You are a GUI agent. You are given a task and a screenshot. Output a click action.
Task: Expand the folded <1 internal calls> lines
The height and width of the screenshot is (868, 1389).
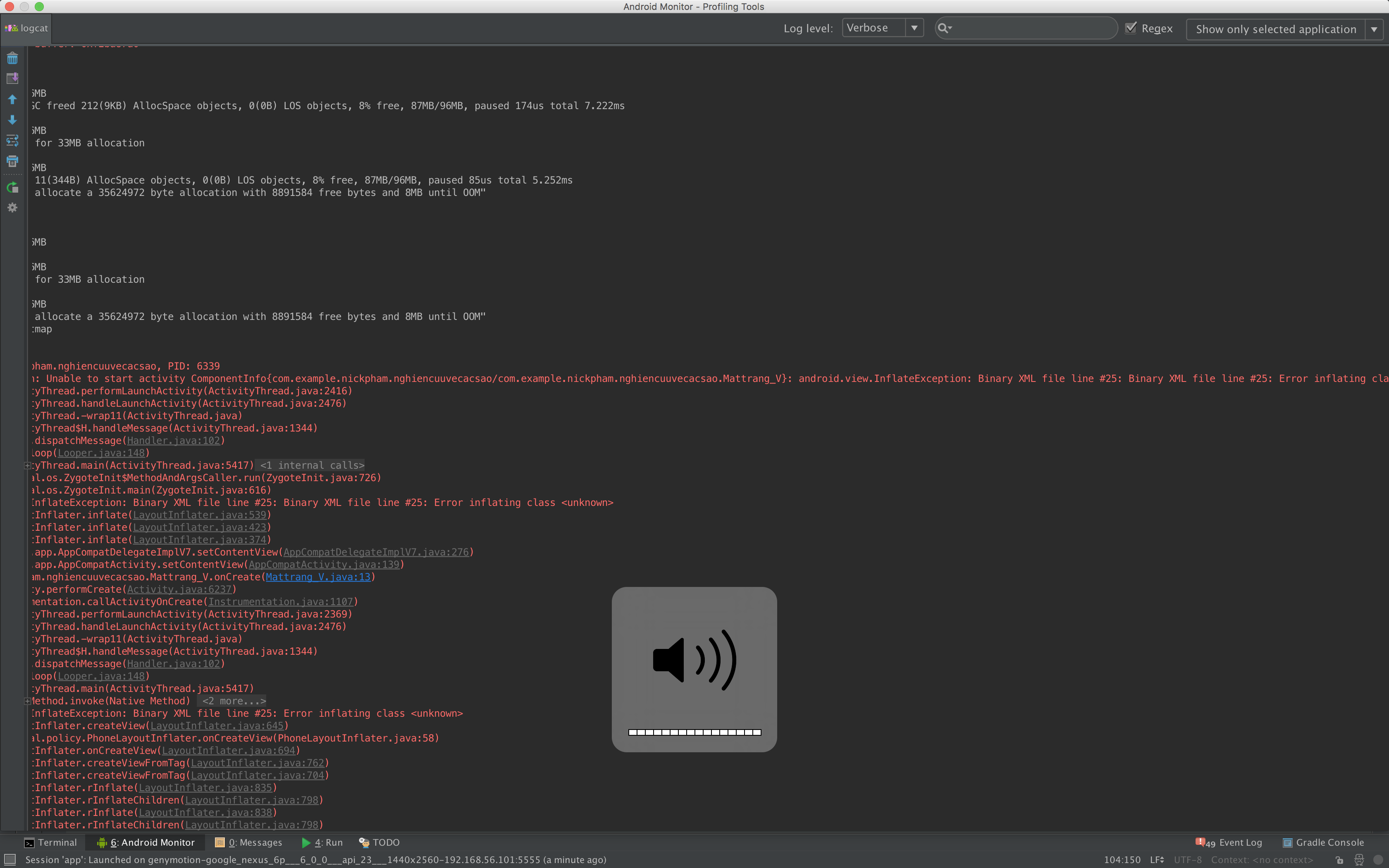pos(312,465)
